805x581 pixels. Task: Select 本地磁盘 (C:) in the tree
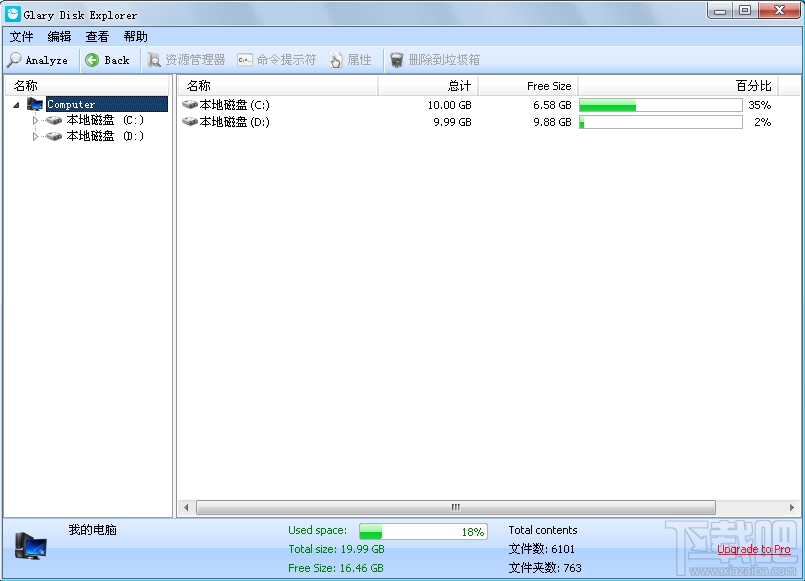point(105,120)
